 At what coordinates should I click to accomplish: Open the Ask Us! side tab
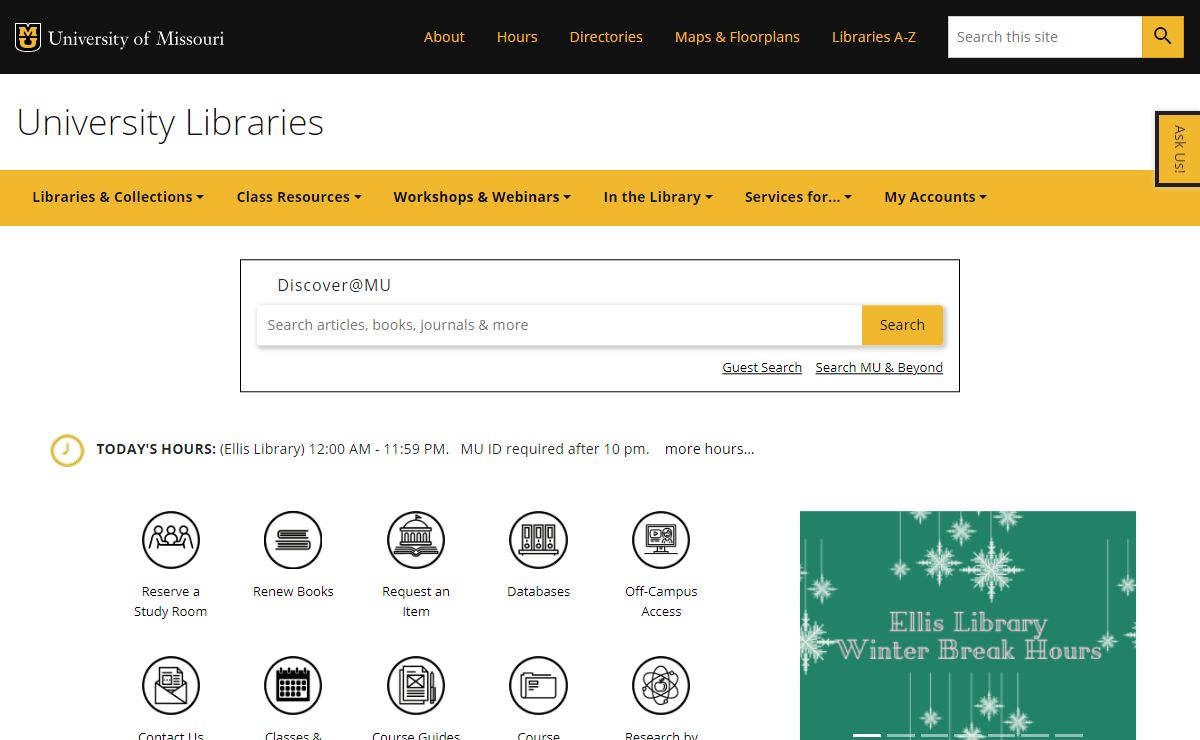[x=1178, y=149]
